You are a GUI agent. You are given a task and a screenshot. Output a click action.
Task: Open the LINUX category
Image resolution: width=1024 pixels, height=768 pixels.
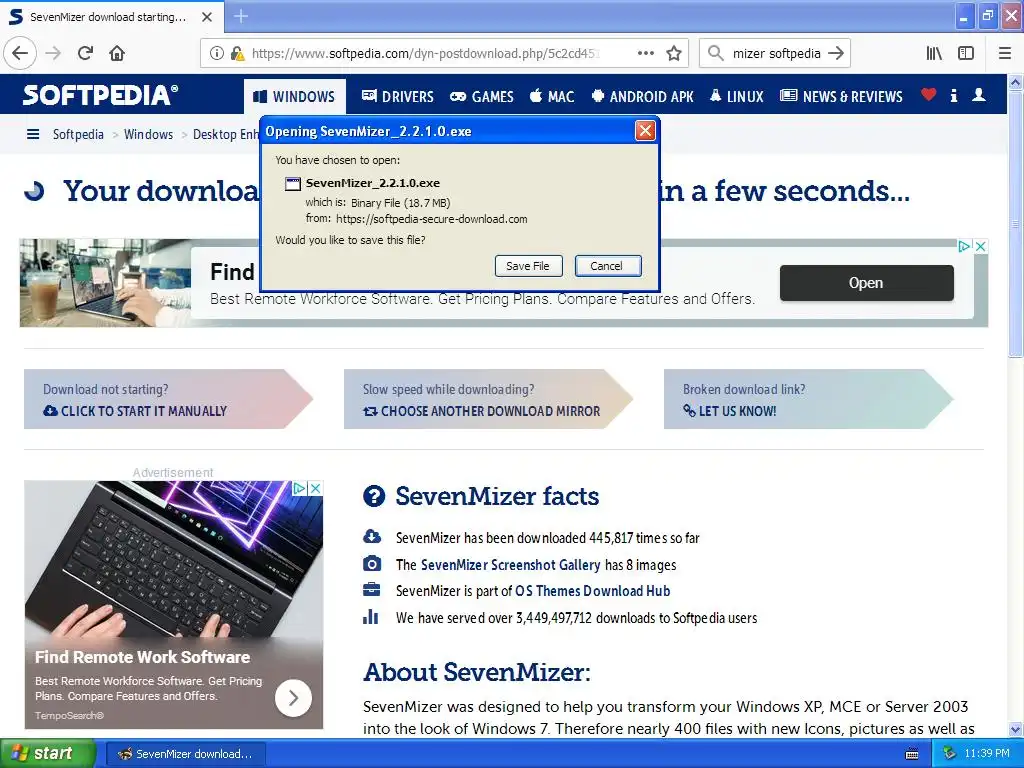[736, 97]
